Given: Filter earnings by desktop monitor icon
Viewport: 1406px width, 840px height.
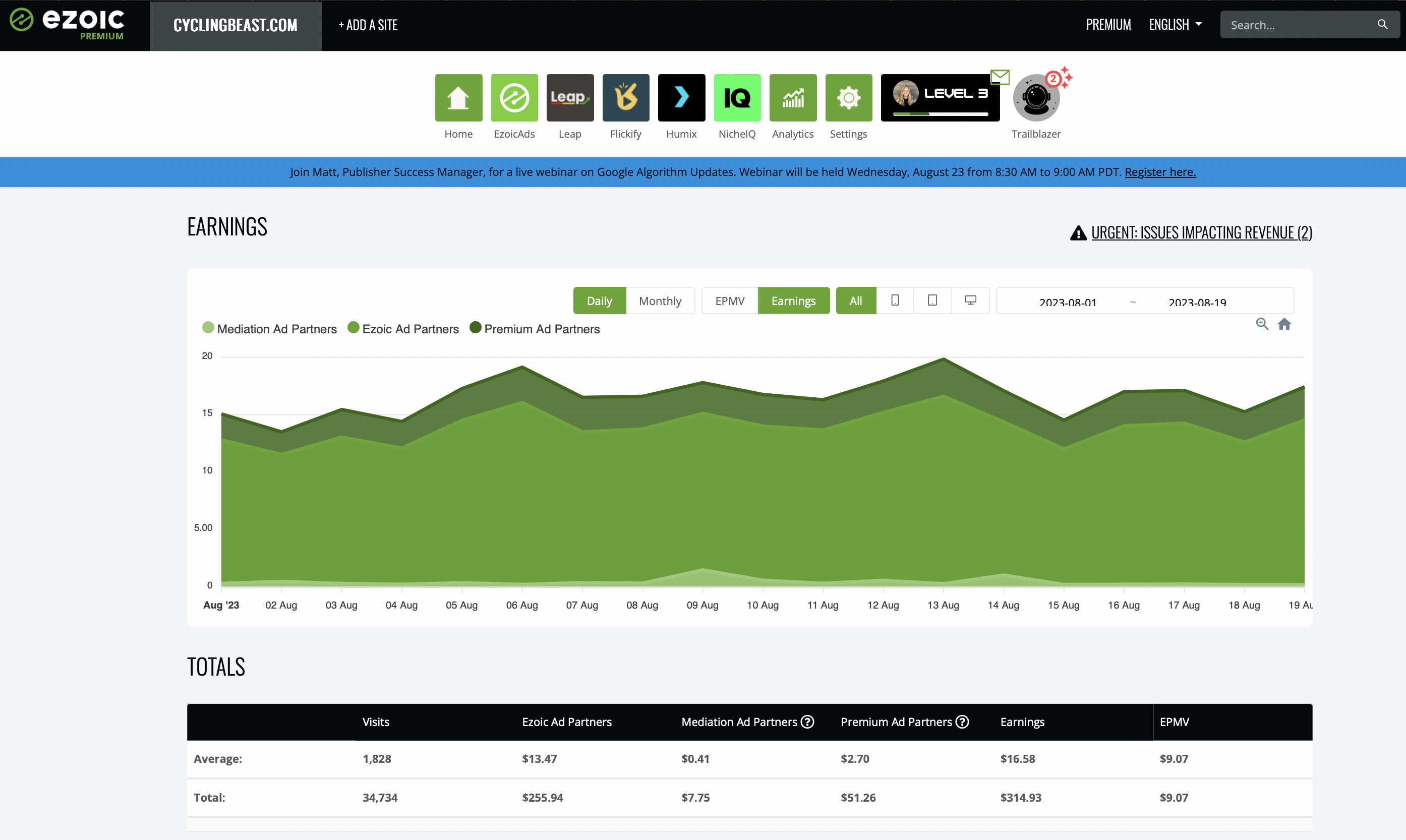Looking at the screenshot, I should click(970, 301).
